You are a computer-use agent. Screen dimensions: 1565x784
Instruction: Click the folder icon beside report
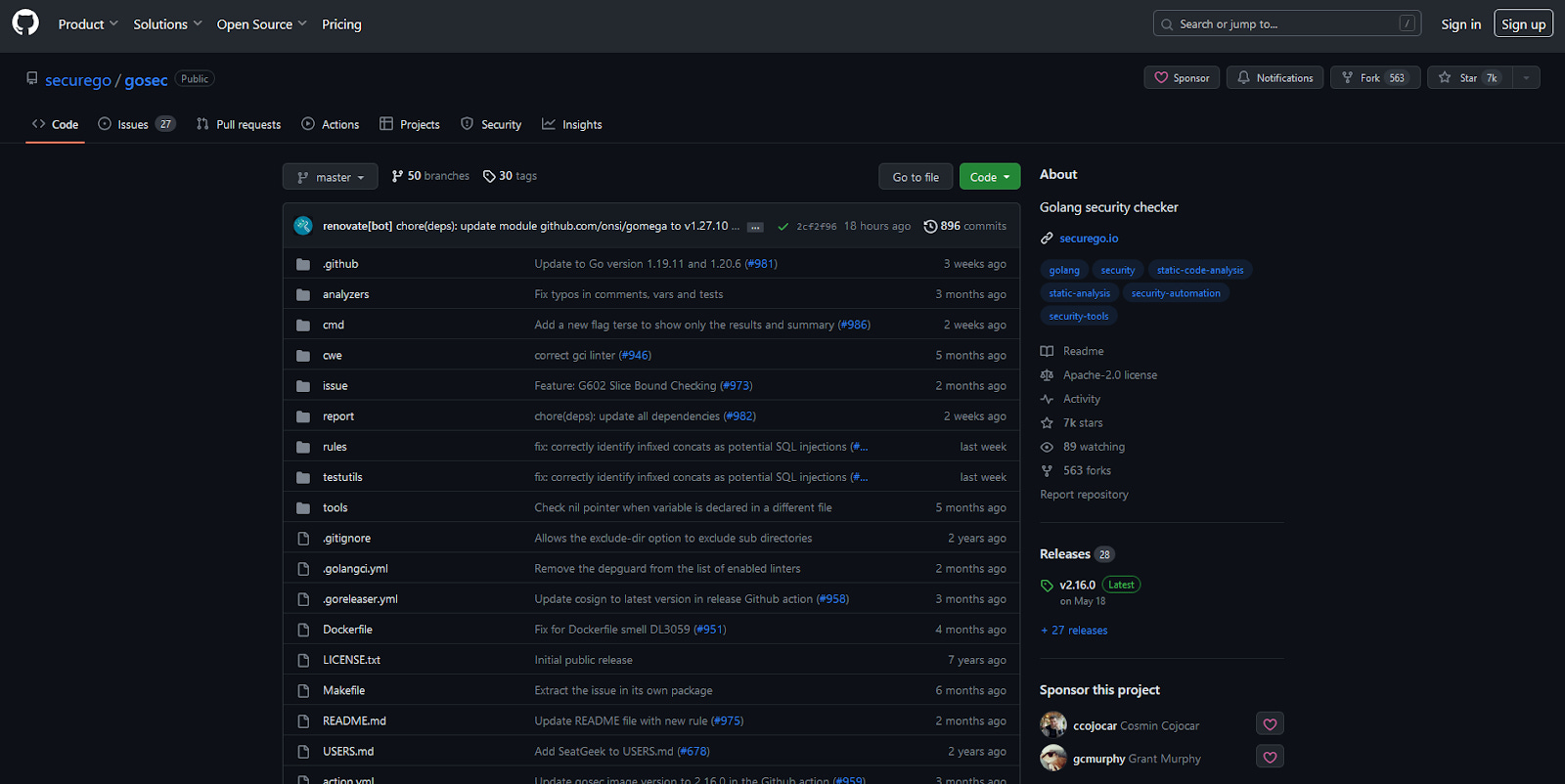coord(303,416)
